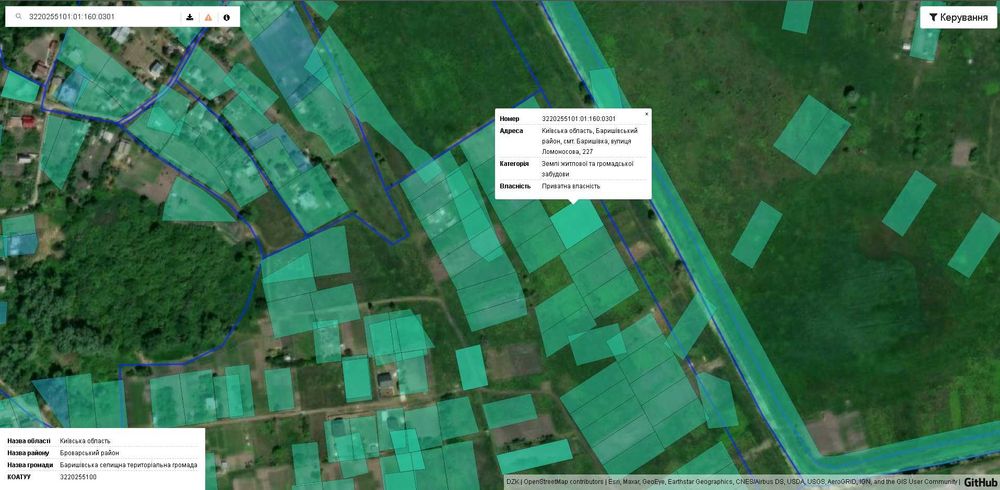
Task: Click the 'Номер' label in popup
Action: [x=509, y=119]
